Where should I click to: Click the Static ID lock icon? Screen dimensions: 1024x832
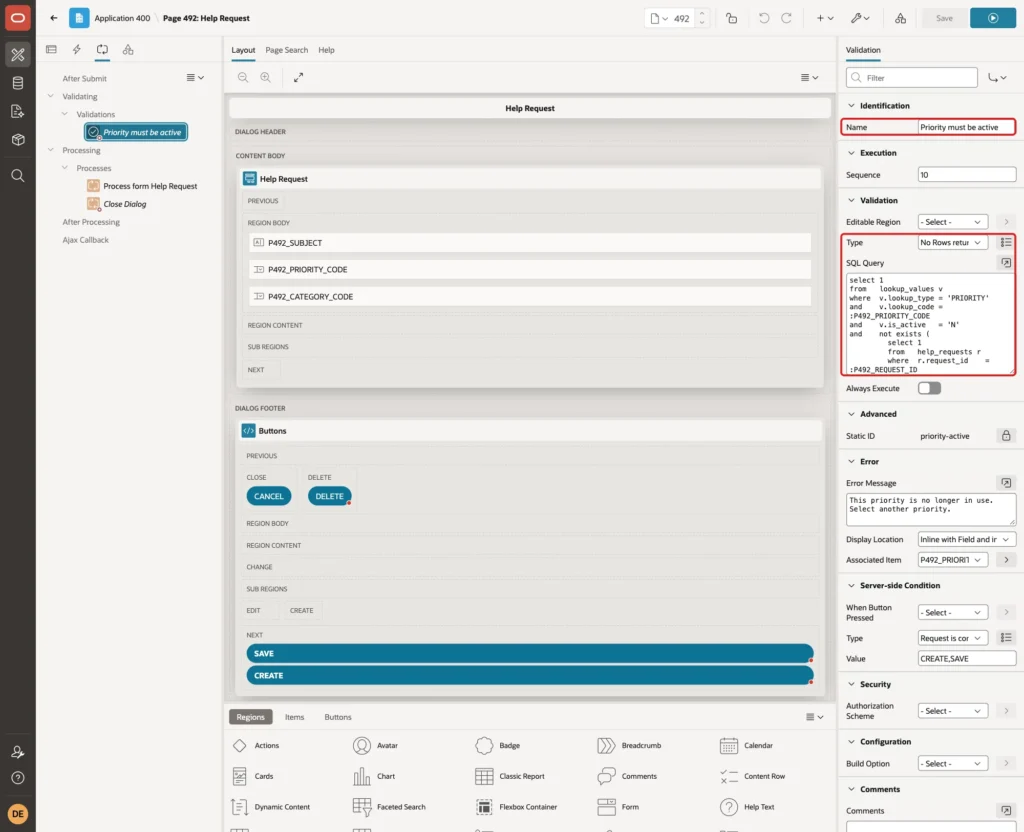[x=1006, y=436]
